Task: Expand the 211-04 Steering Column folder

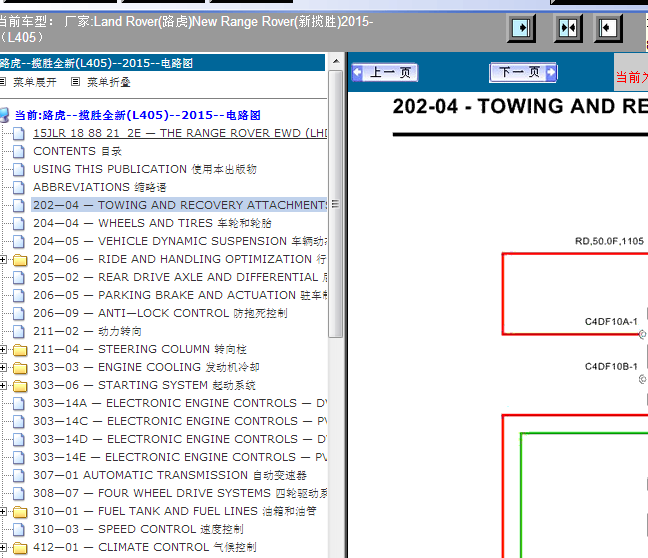Action: 3,350
